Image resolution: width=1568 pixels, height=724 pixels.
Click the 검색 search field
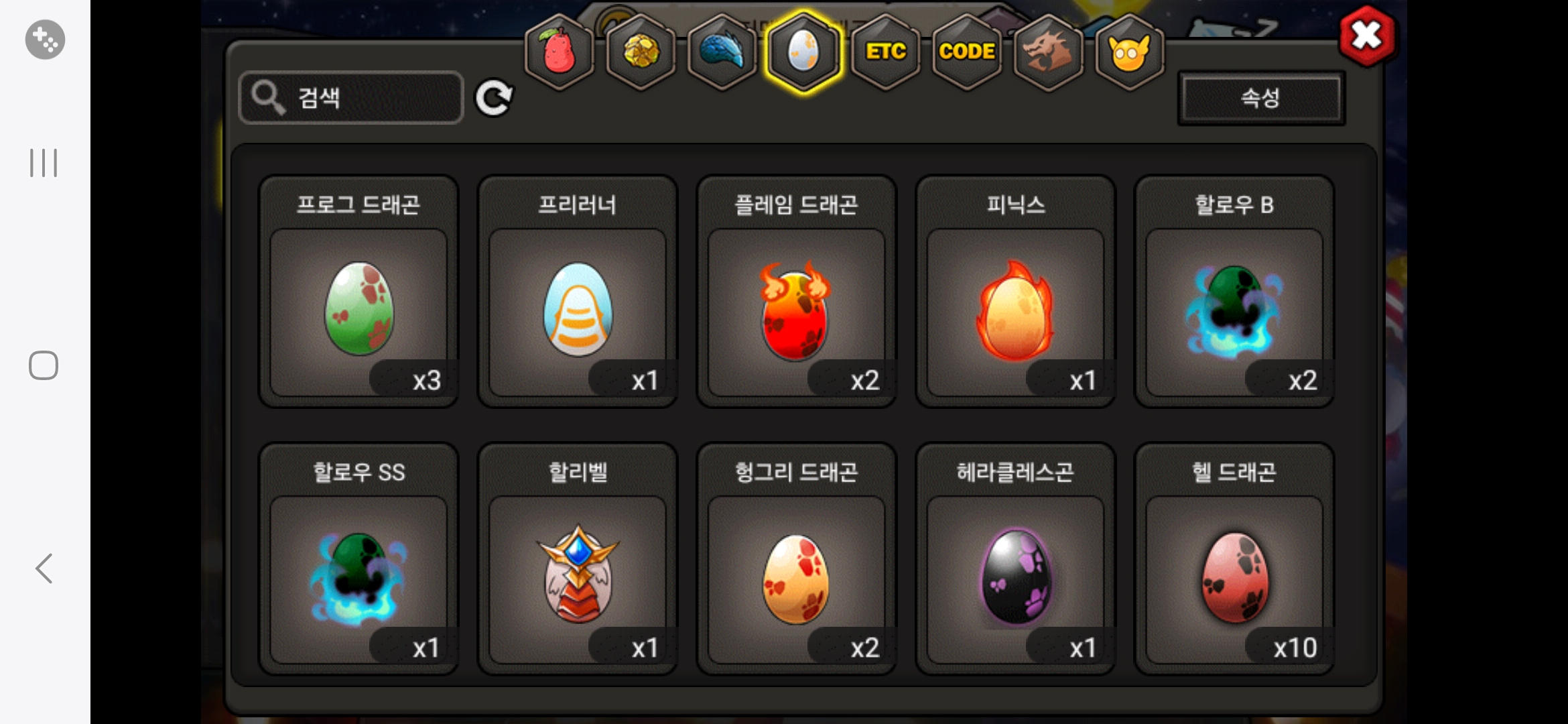[351, 98]
